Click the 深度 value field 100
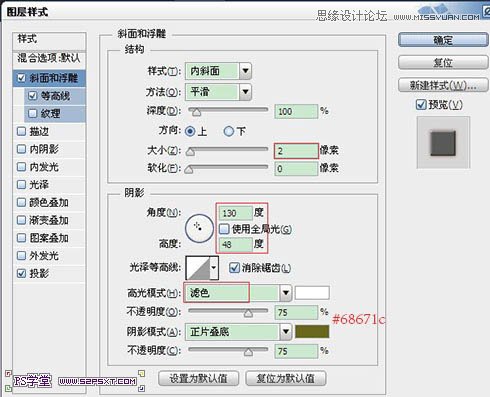 click(296, 111)
